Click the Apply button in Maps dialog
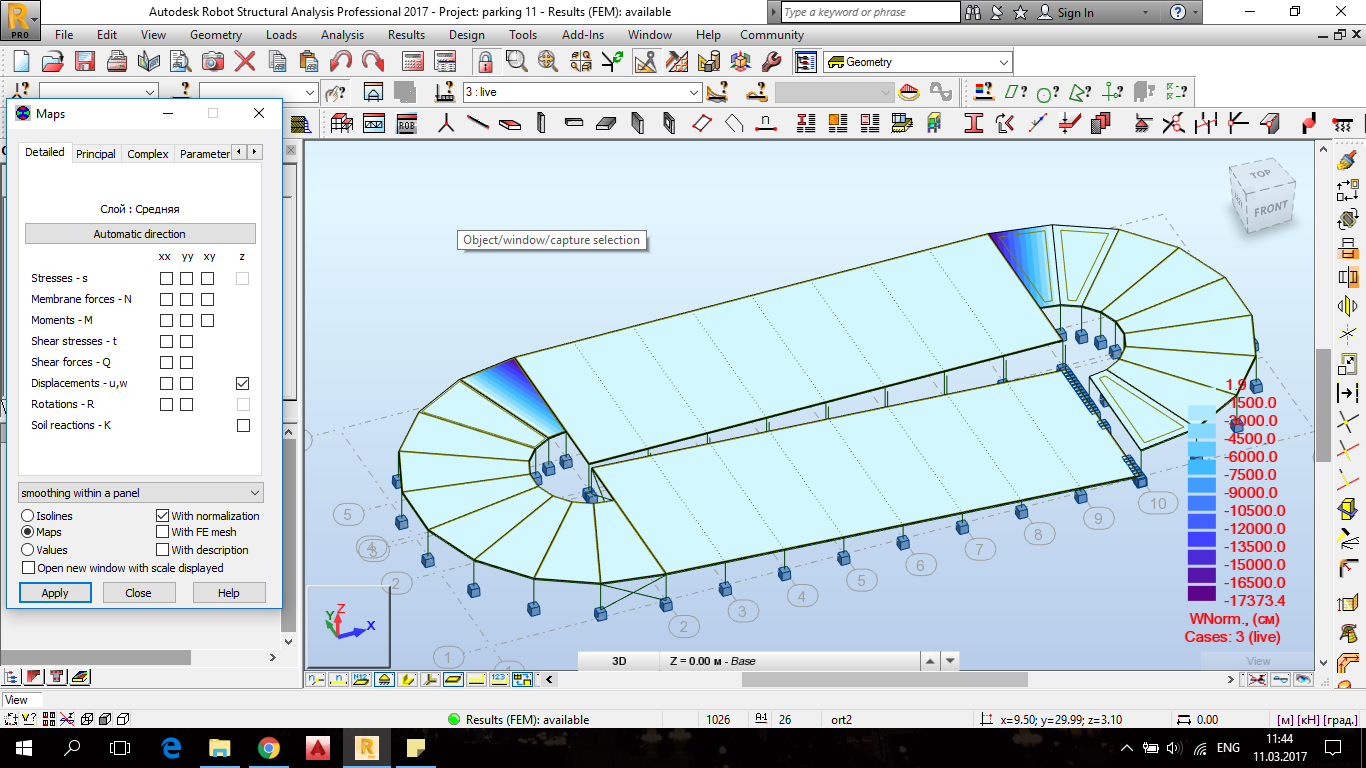 (x=55, y=593)
